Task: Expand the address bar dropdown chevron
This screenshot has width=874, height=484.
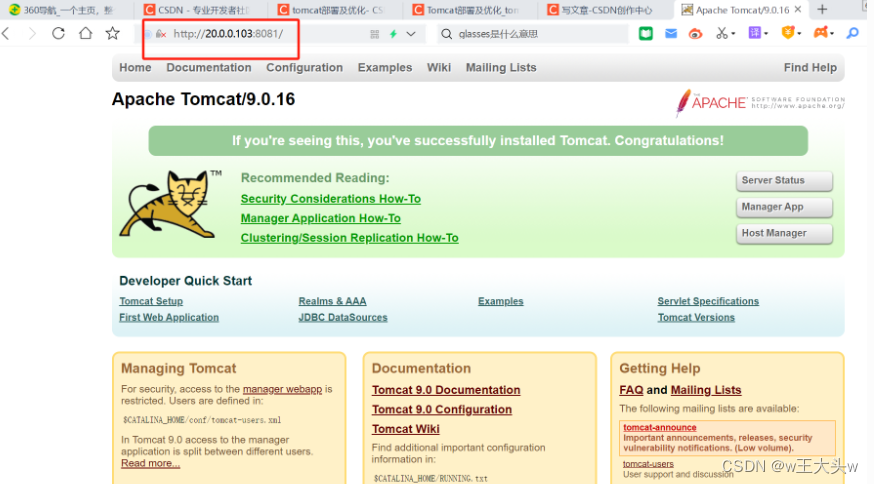Action: click(x=411, y=34)
